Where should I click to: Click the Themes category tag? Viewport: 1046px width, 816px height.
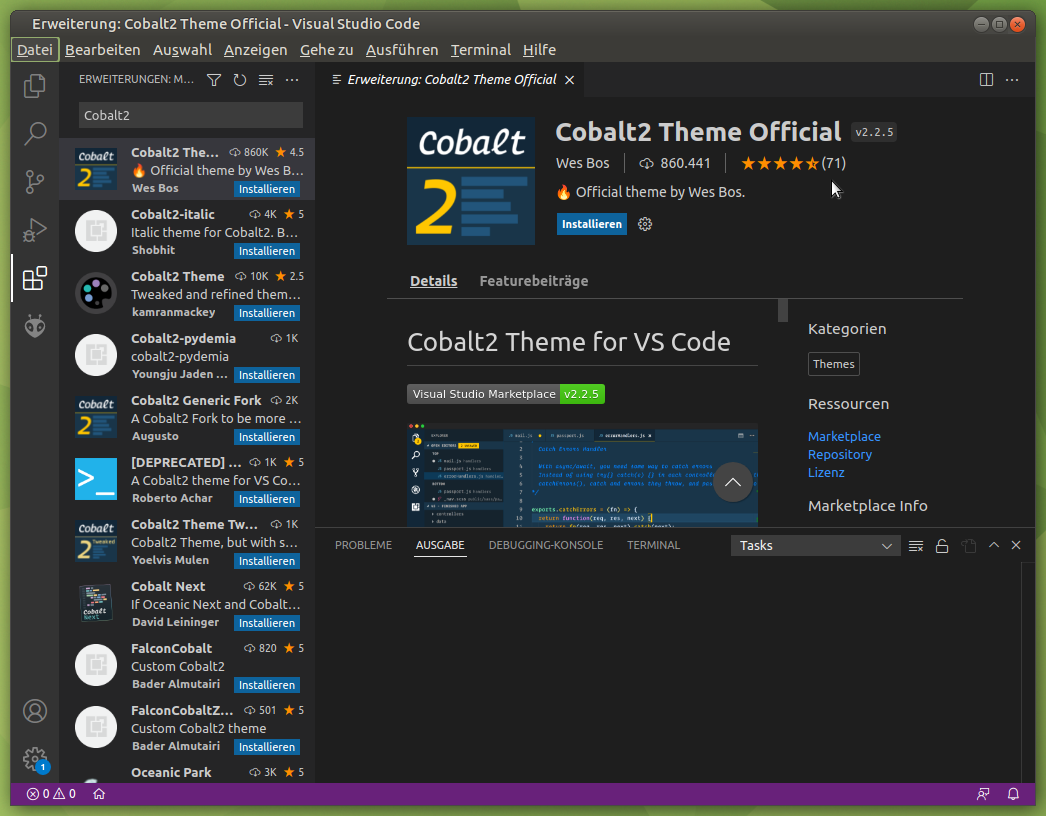[x=834, y=364]
